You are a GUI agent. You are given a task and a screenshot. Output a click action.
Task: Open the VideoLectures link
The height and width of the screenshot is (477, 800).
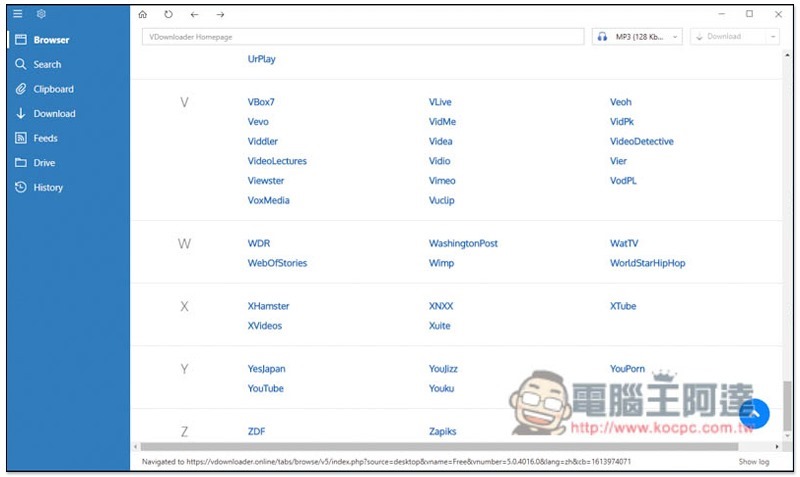[277, 161]
